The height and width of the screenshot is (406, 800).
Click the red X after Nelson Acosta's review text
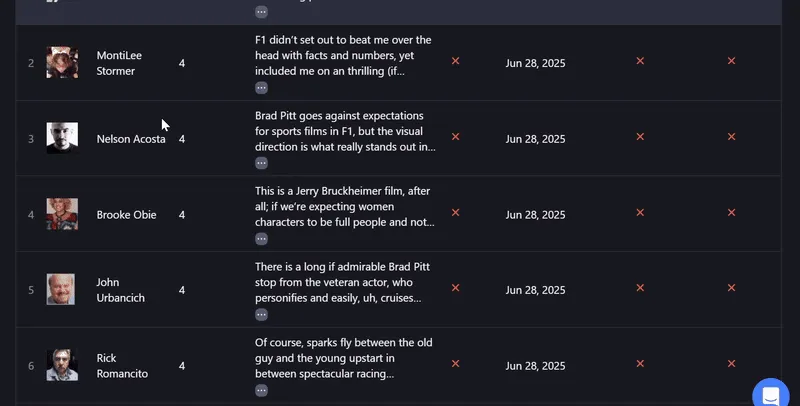click(x=456, y=137)
